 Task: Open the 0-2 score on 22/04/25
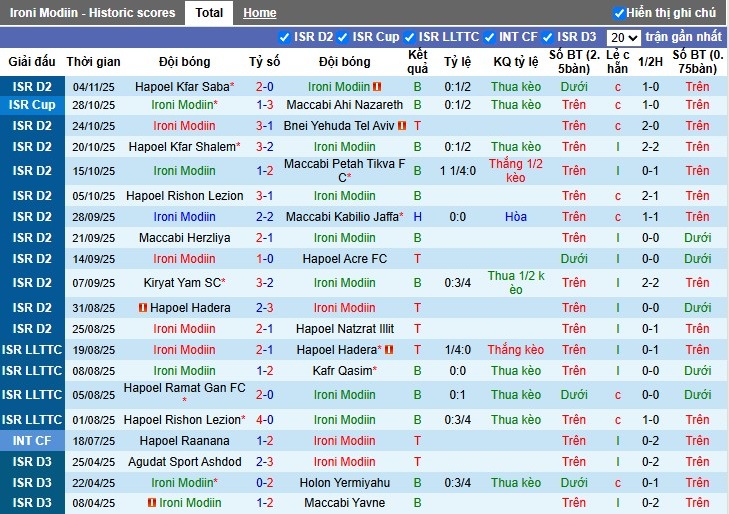[265, 482]
